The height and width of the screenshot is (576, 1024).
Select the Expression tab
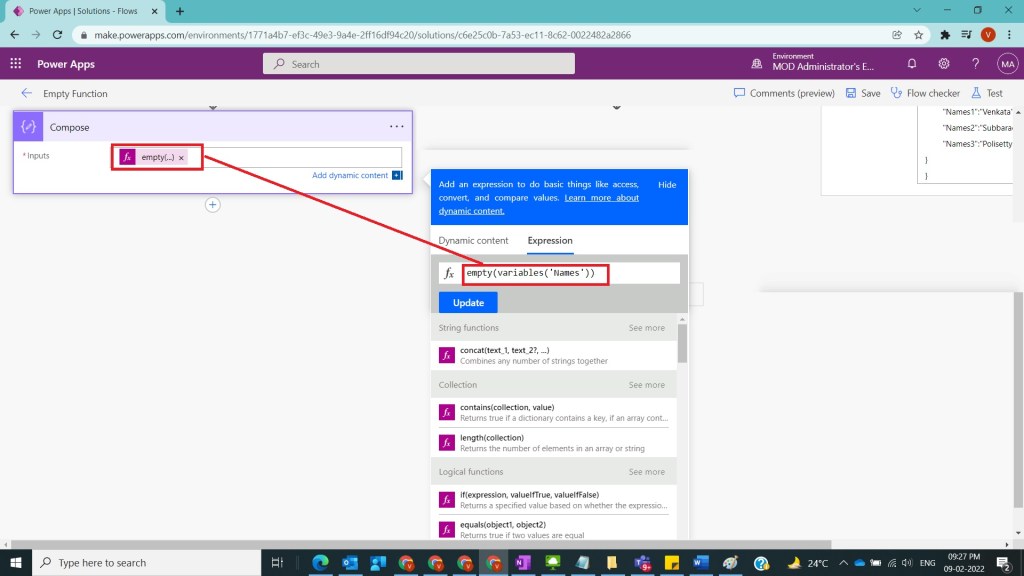550,241
